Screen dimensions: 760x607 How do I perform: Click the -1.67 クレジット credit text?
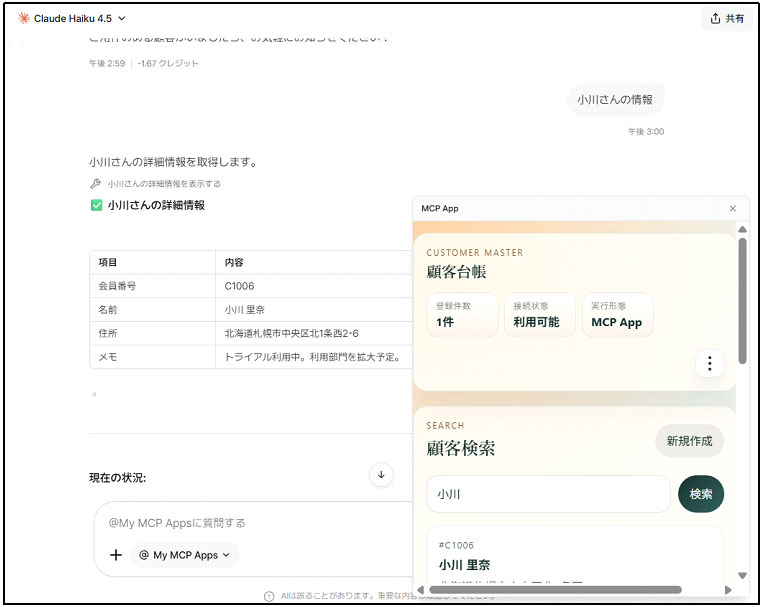[168, 64]
